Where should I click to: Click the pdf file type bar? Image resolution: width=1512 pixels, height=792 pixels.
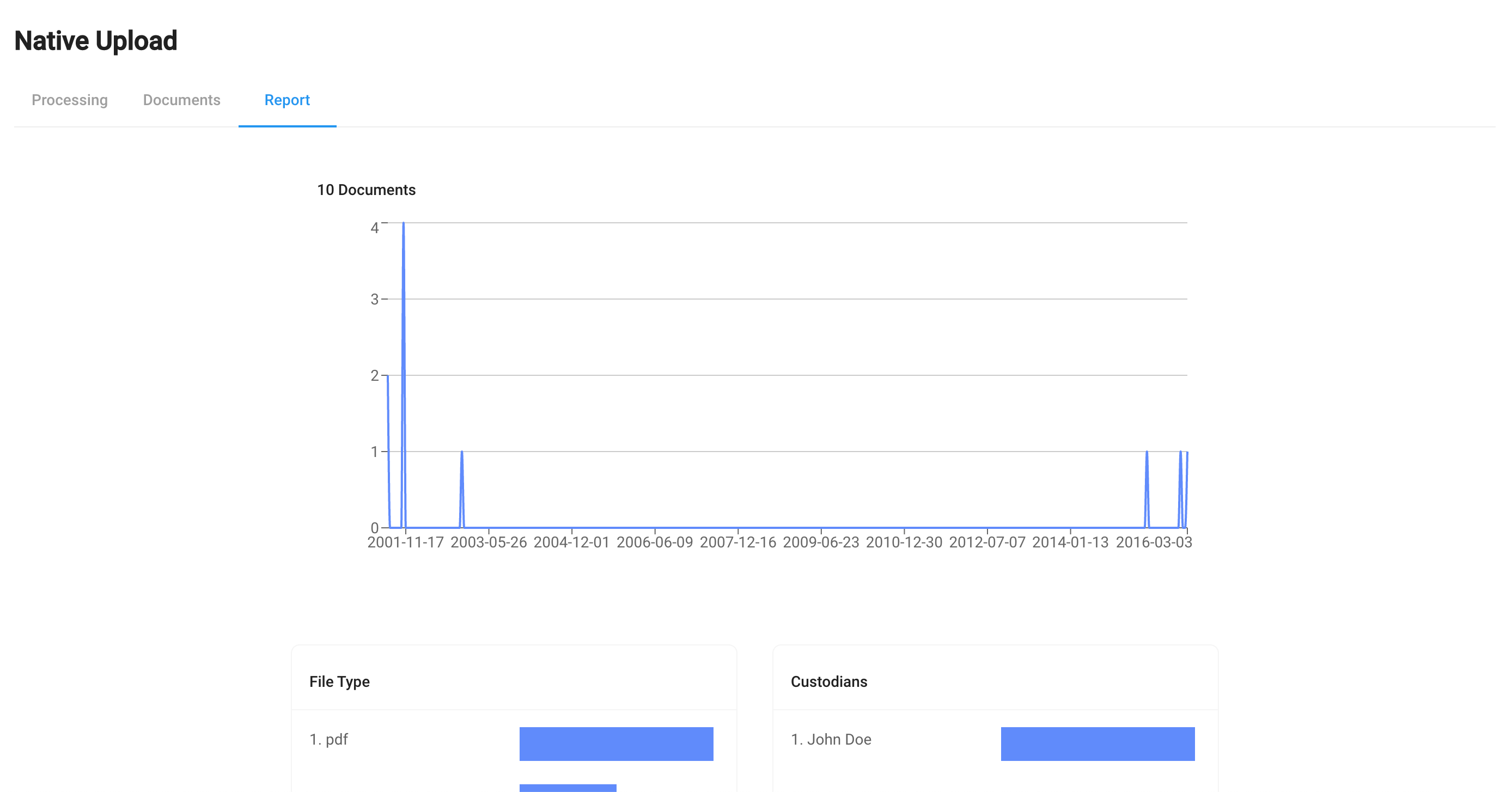coord(617,744)
